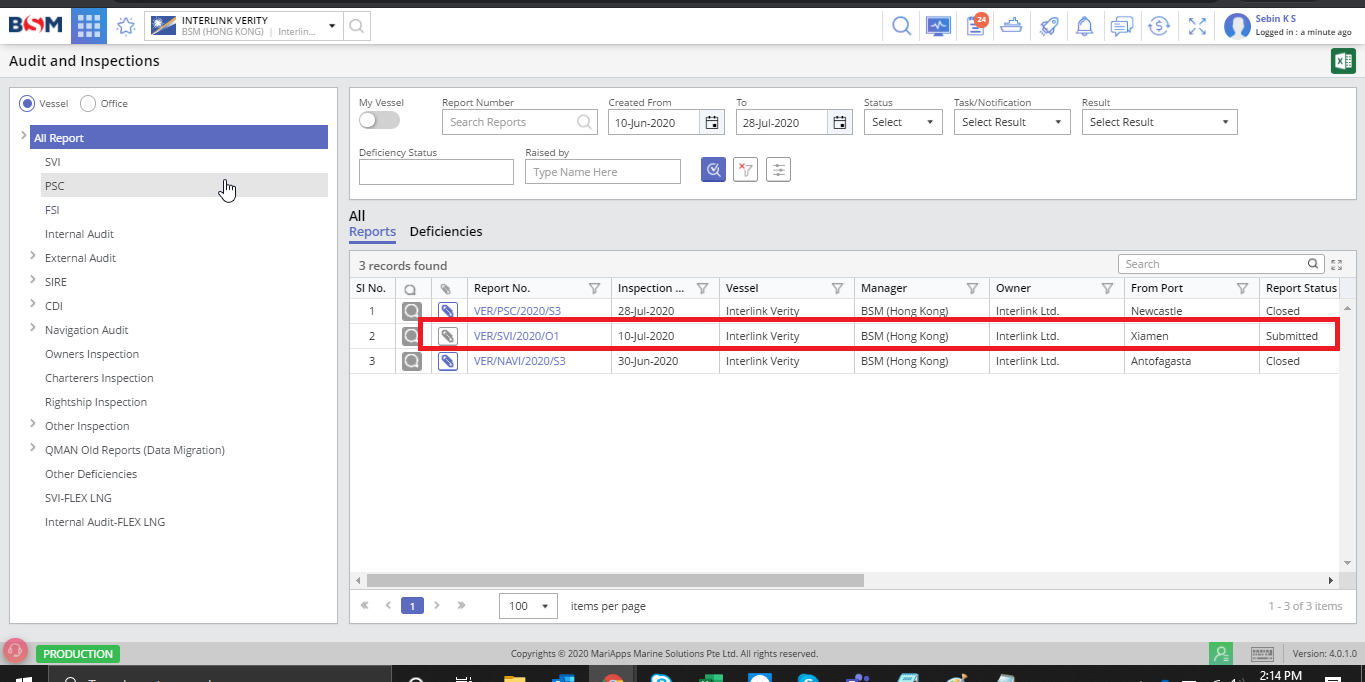Open attachment for VER/PSC/2020/S3 row

[449, 311]
